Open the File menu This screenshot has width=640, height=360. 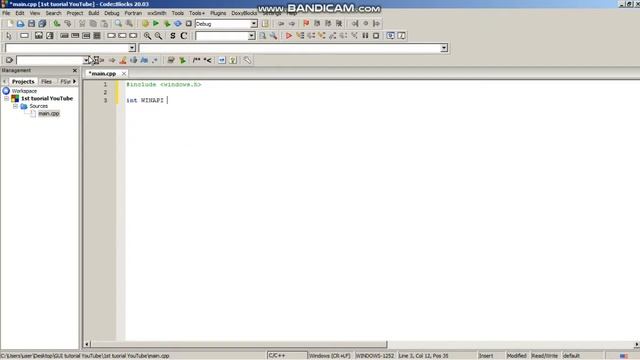(x=6, y=13)
